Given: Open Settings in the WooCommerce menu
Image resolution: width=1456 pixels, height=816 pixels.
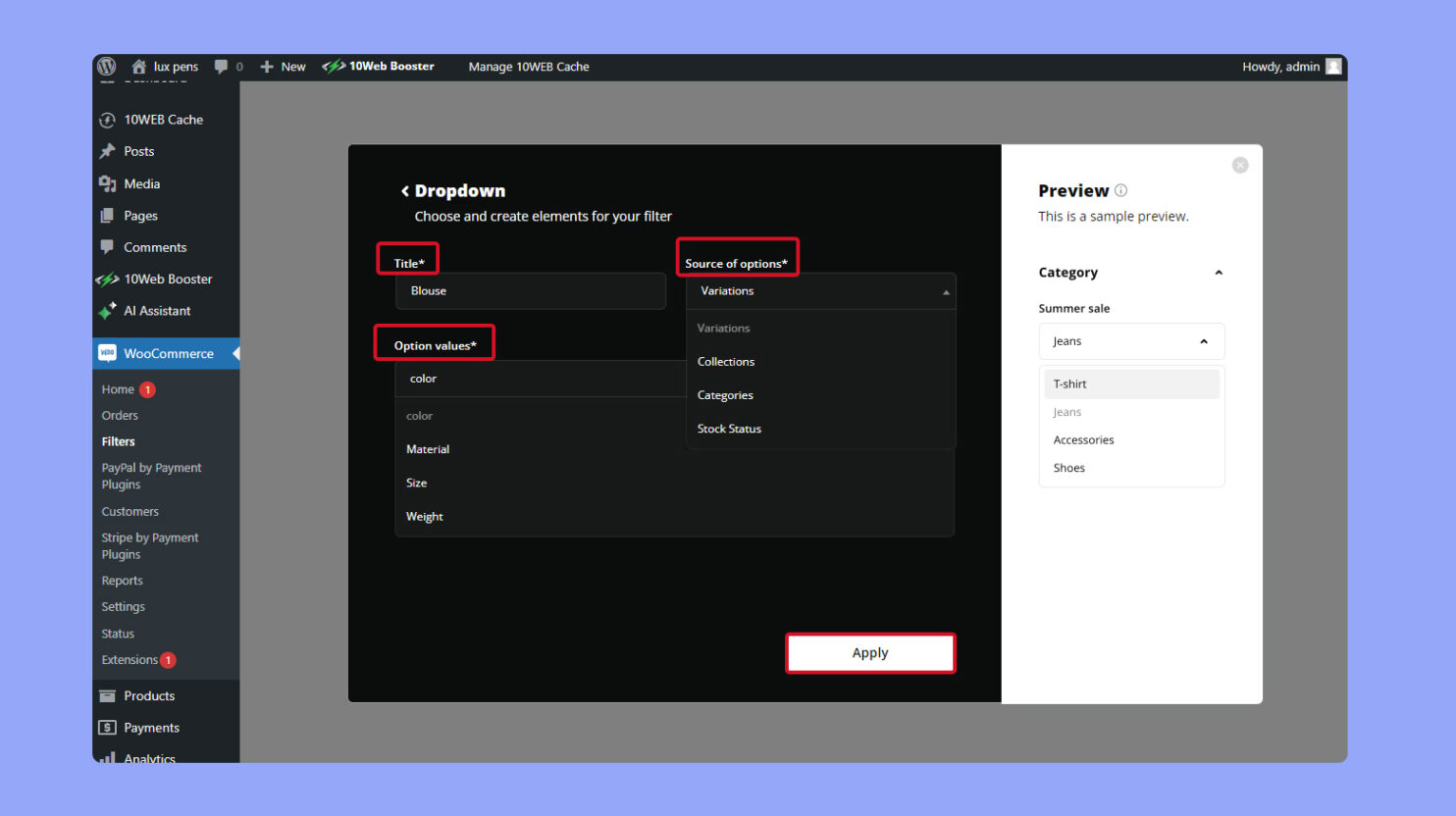Looking at the screenshot, I should click(123, 606).
